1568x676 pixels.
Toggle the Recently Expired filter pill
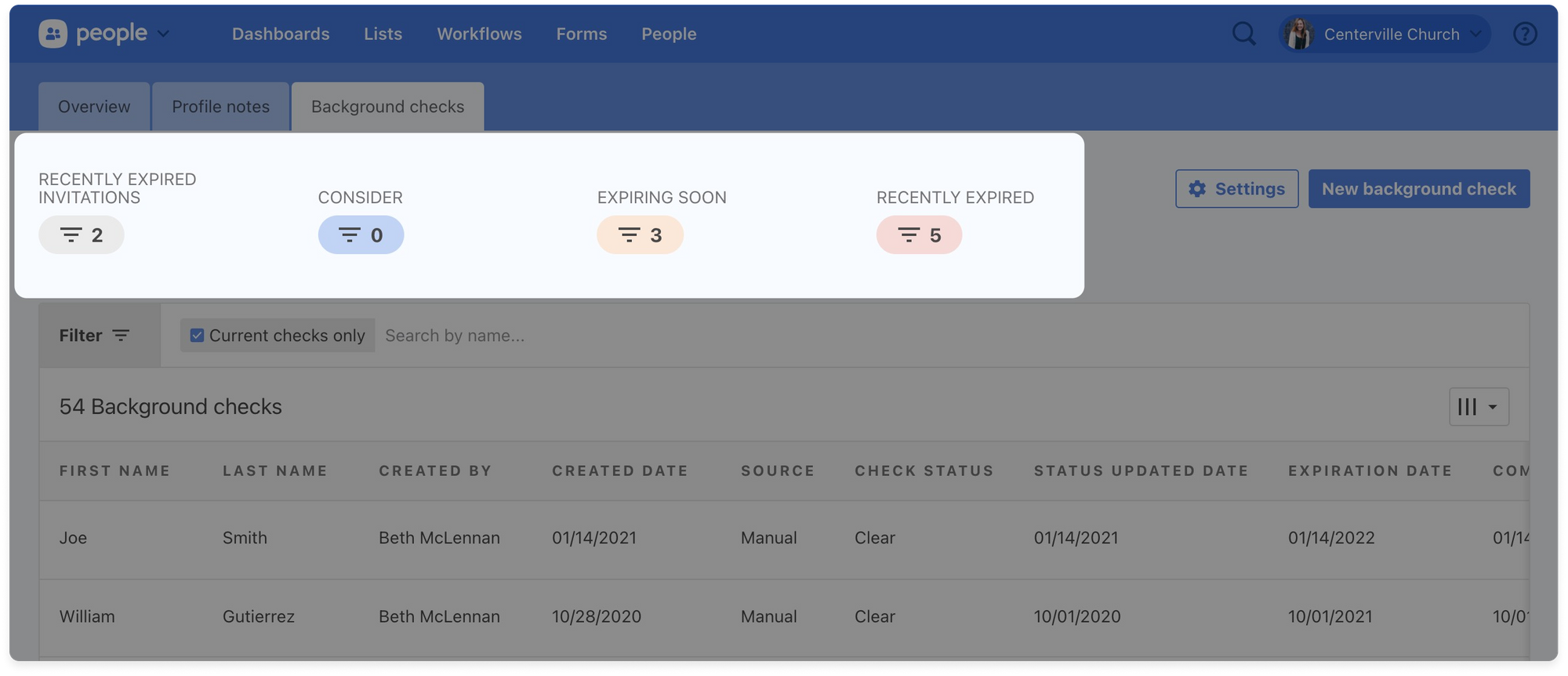(x=919, y=234)
